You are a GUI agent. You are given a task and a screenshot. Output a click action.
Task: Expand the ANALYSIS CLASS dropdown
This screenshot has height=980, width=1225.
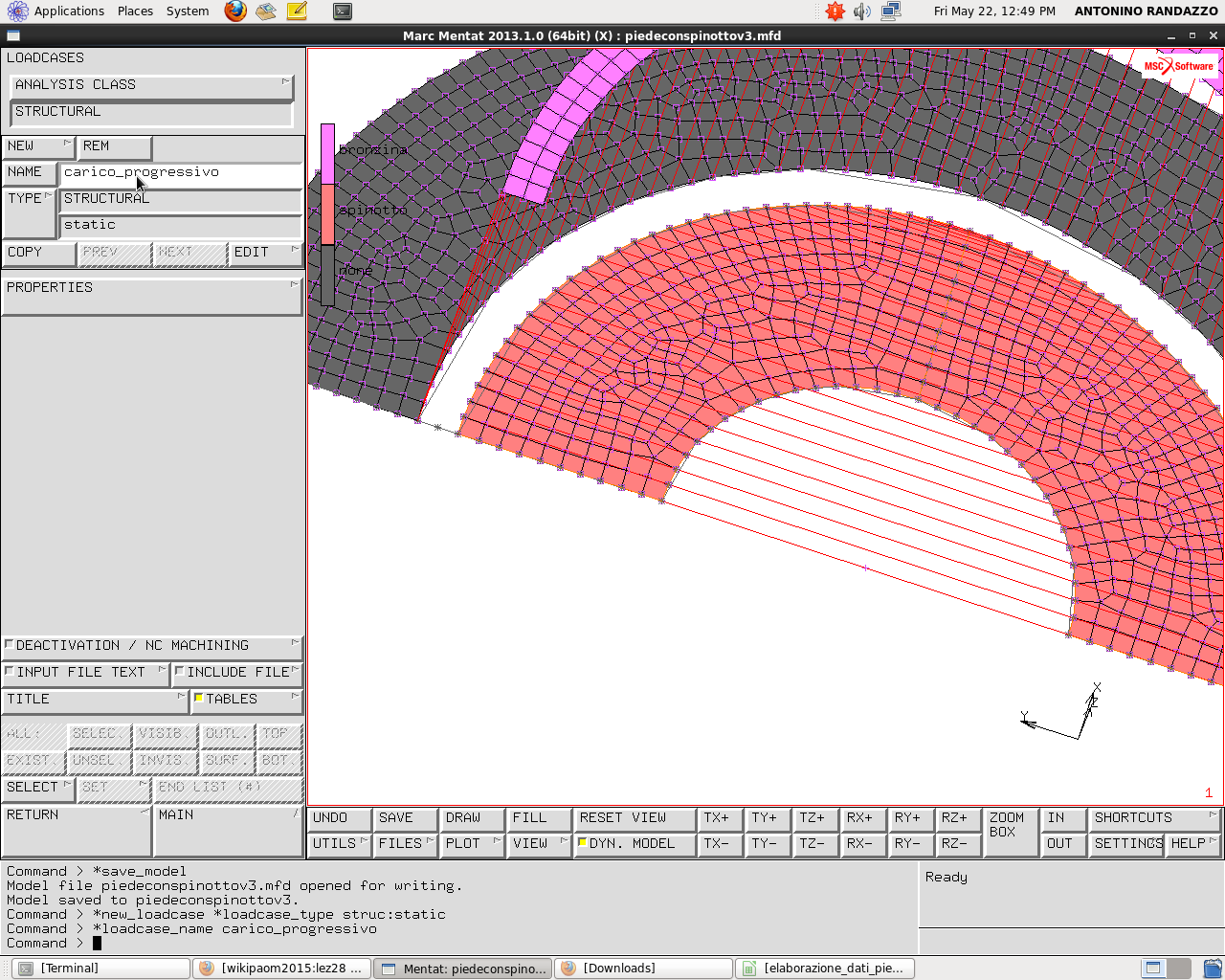tap(152, 85)
